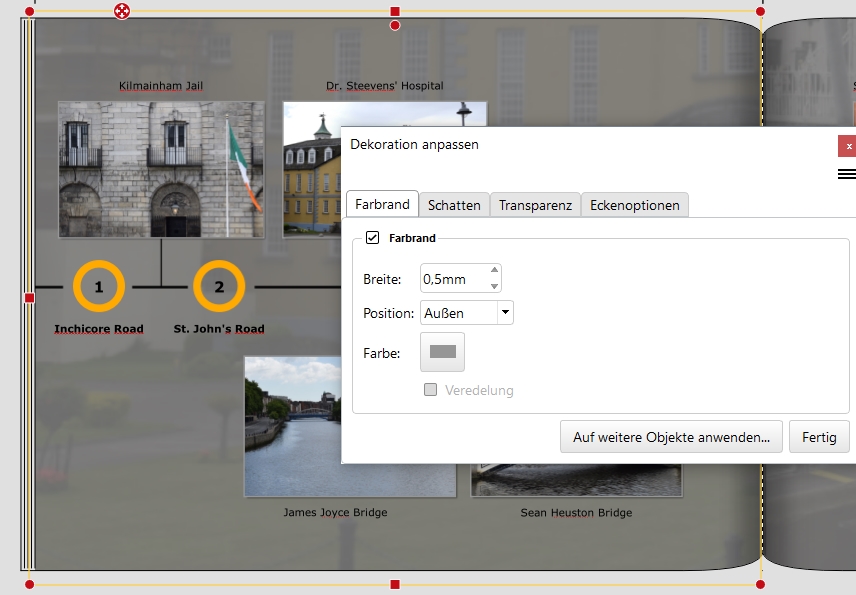856x595 pixels.
Task: Click the left-middle square resize handle
Action: click(29, 298)
